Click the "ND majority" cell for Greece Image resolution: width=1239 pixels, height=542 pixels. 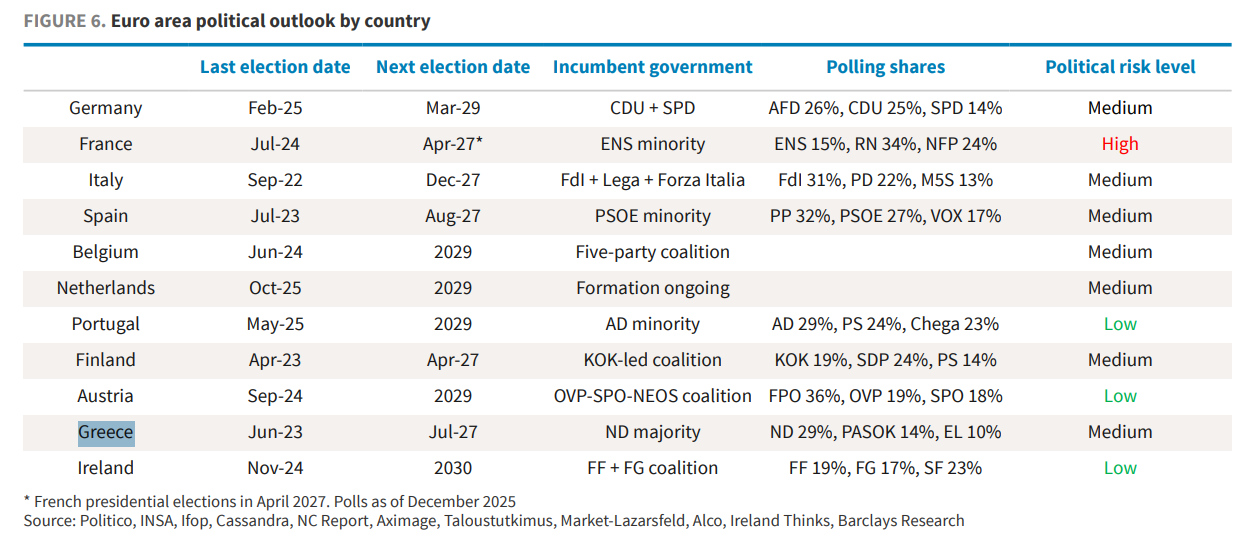point(652,432)
